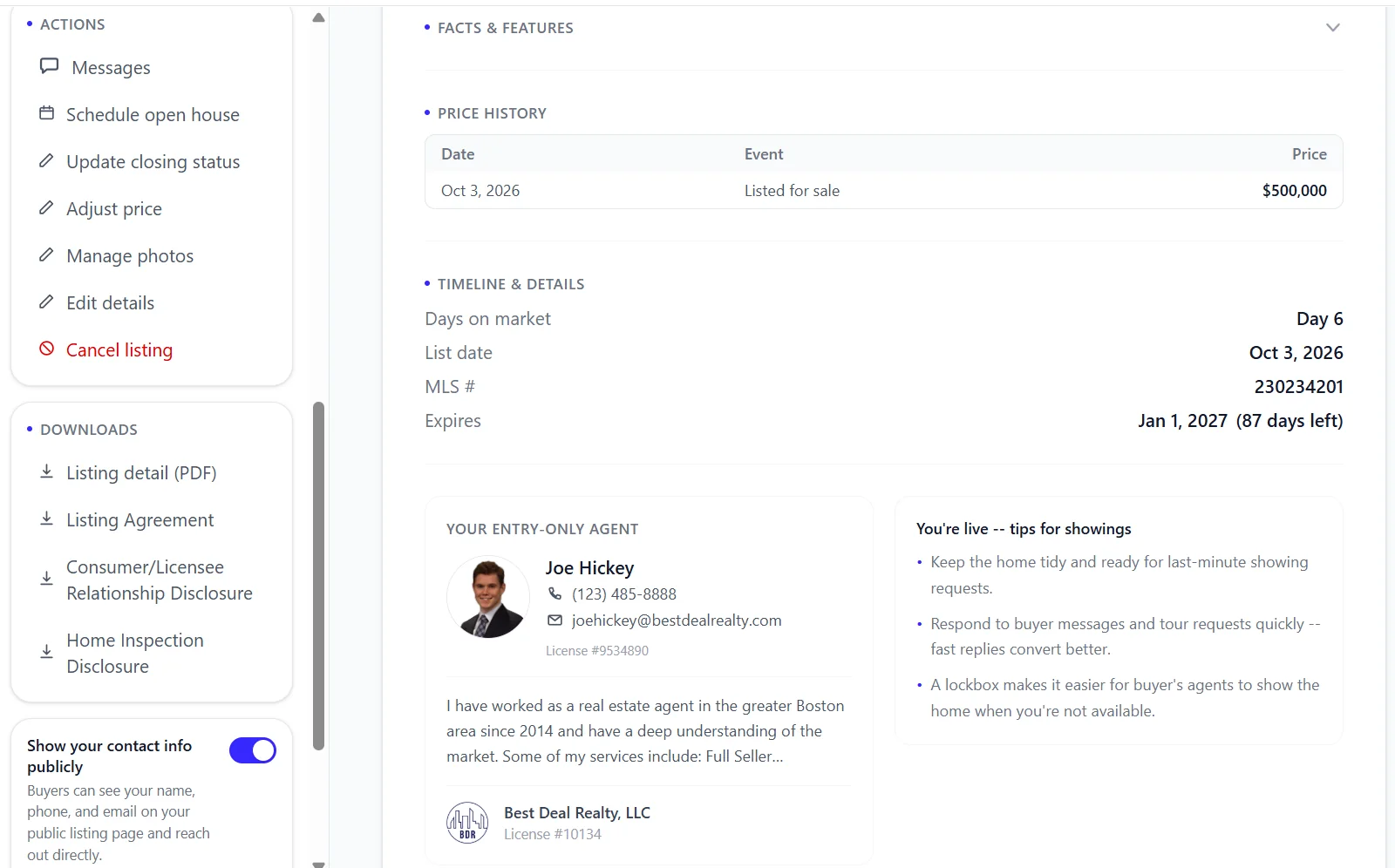Download Home Inspection Disclosure document
Screen dimensions: 1395x868
pos(135,653)
